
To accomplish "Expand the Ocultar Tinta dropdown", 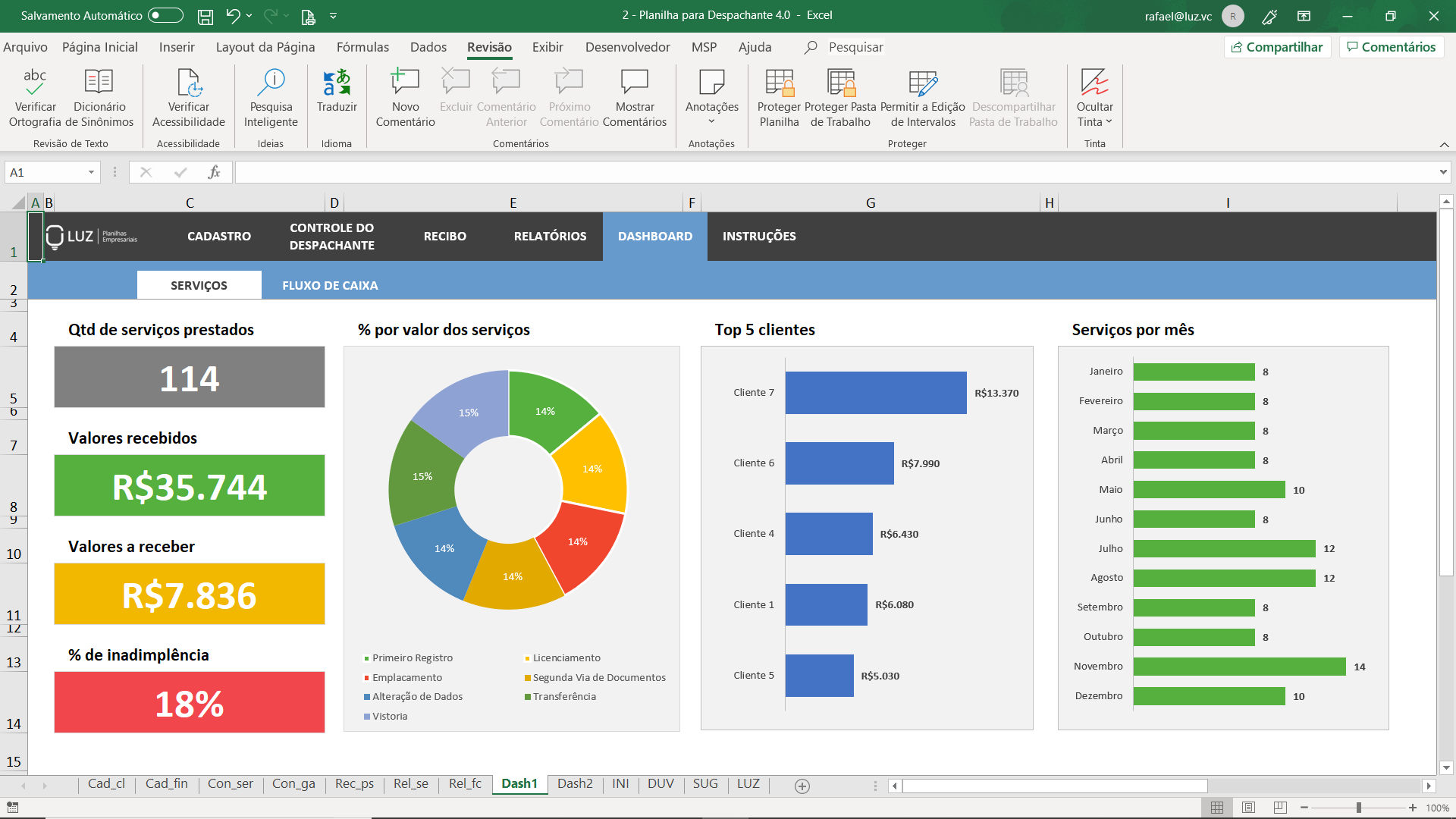I will coord(1109,122).
